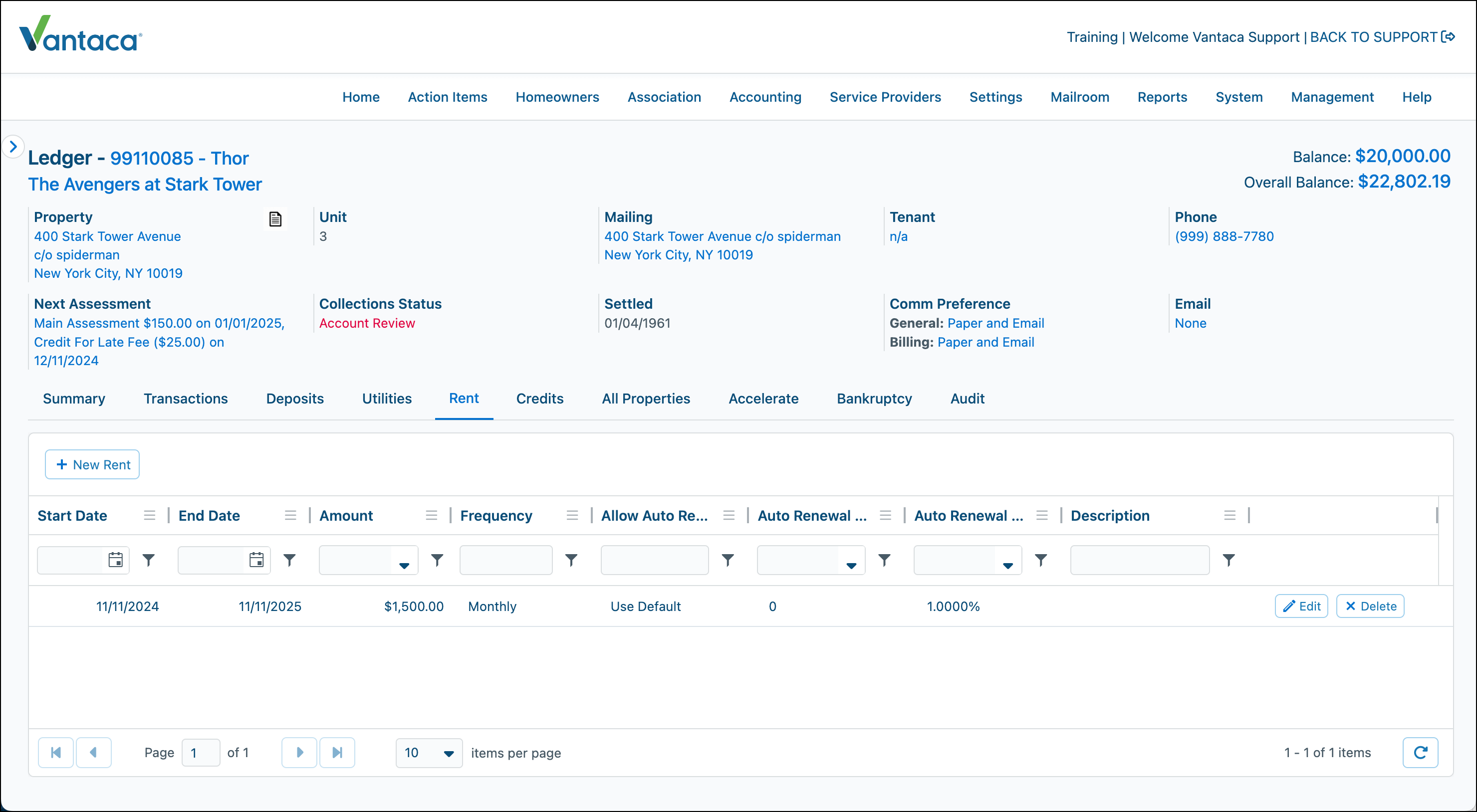Open the Service Providers menu

[x=885, y=97]
